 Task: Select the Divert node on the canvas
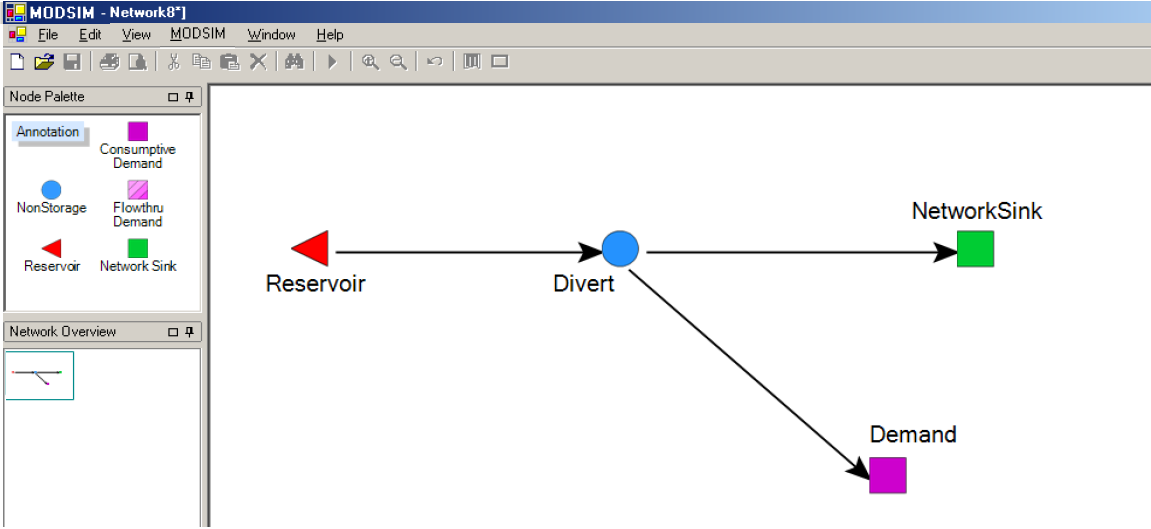tap(620, 248)
